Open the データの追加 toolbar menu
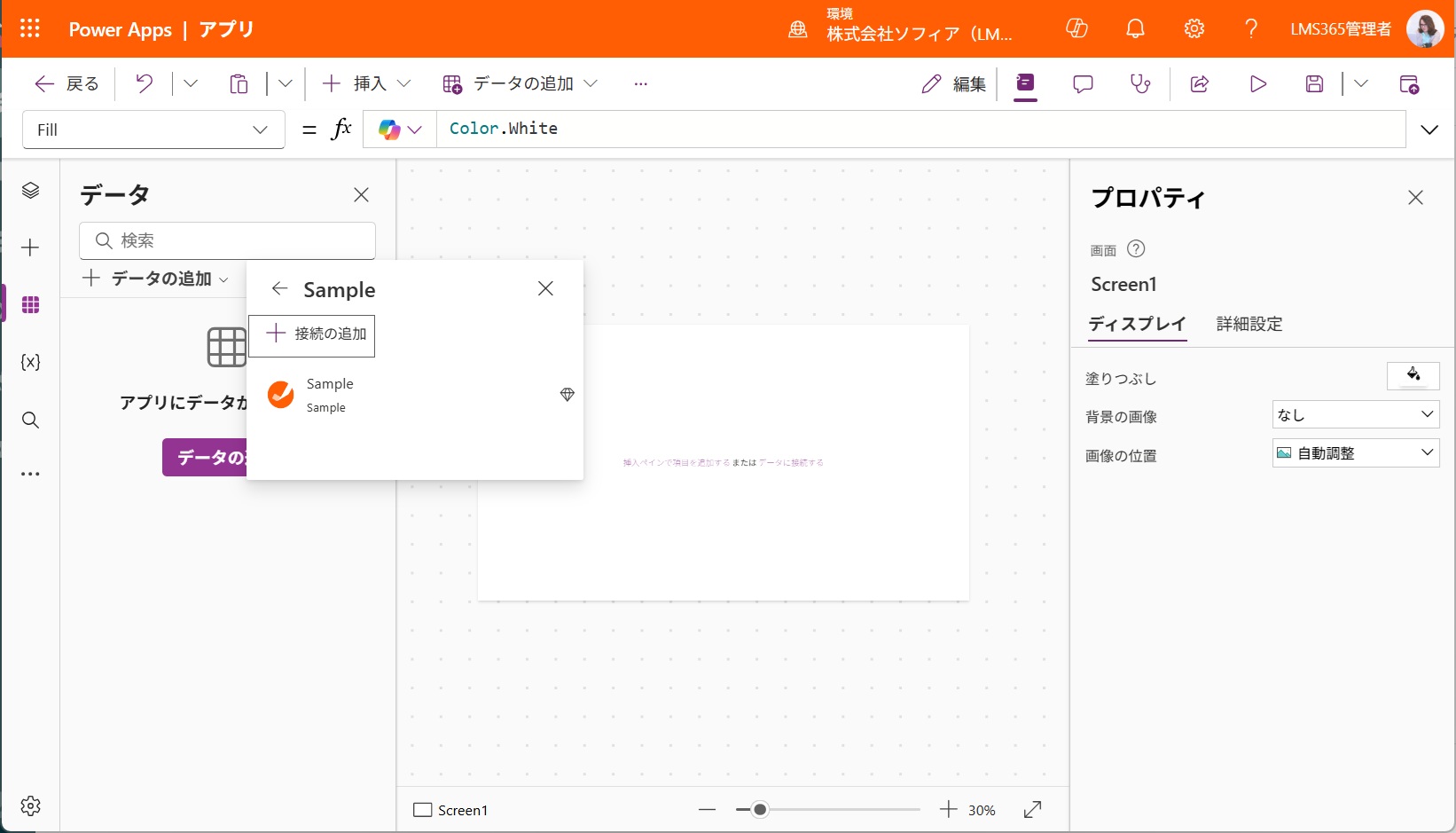Viewport: 1456px width, 833px height. tap(521, 83)
